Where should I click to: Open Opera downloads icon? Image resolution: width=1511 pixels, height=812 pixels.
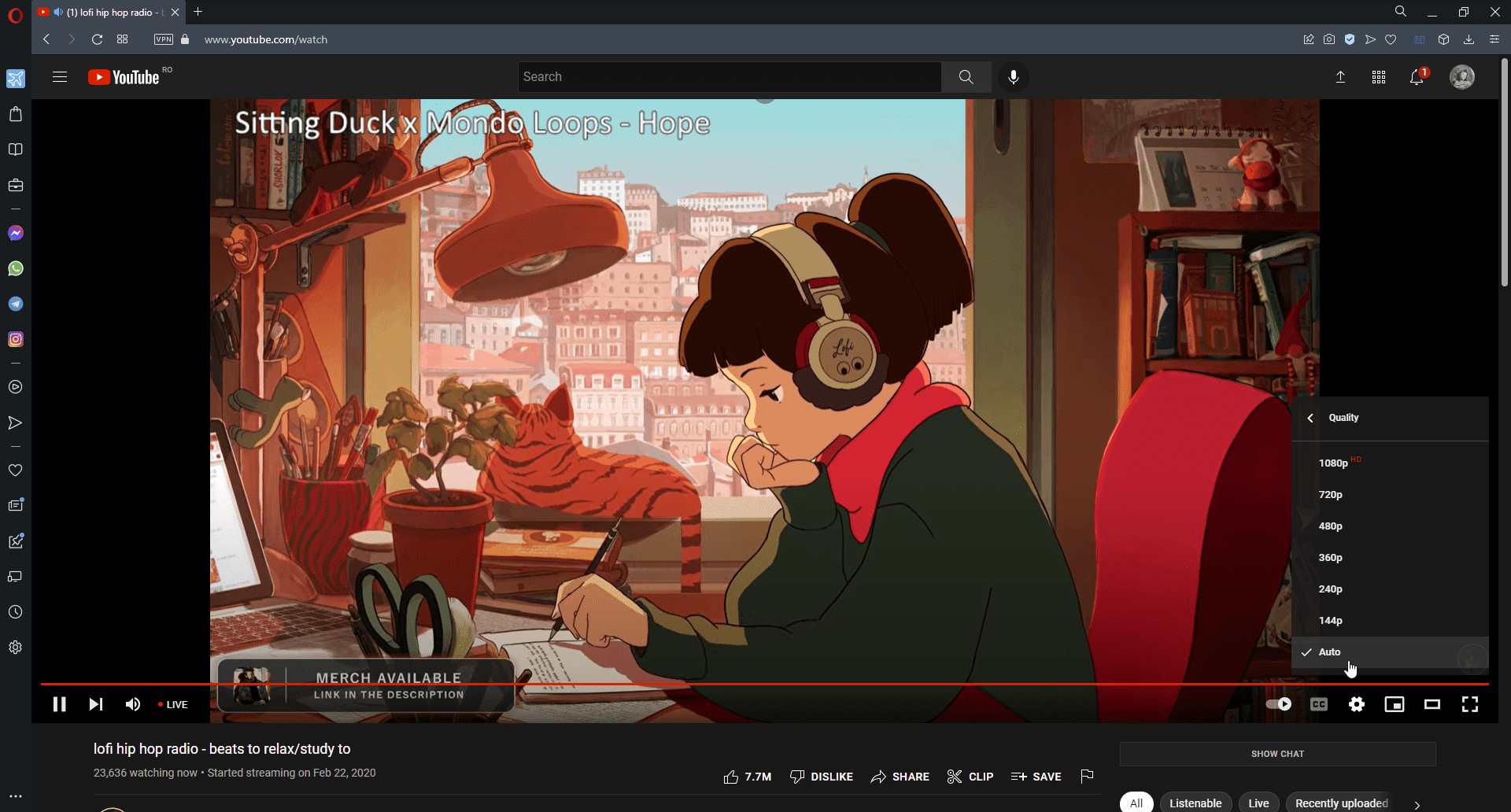tap(1469, 39)
